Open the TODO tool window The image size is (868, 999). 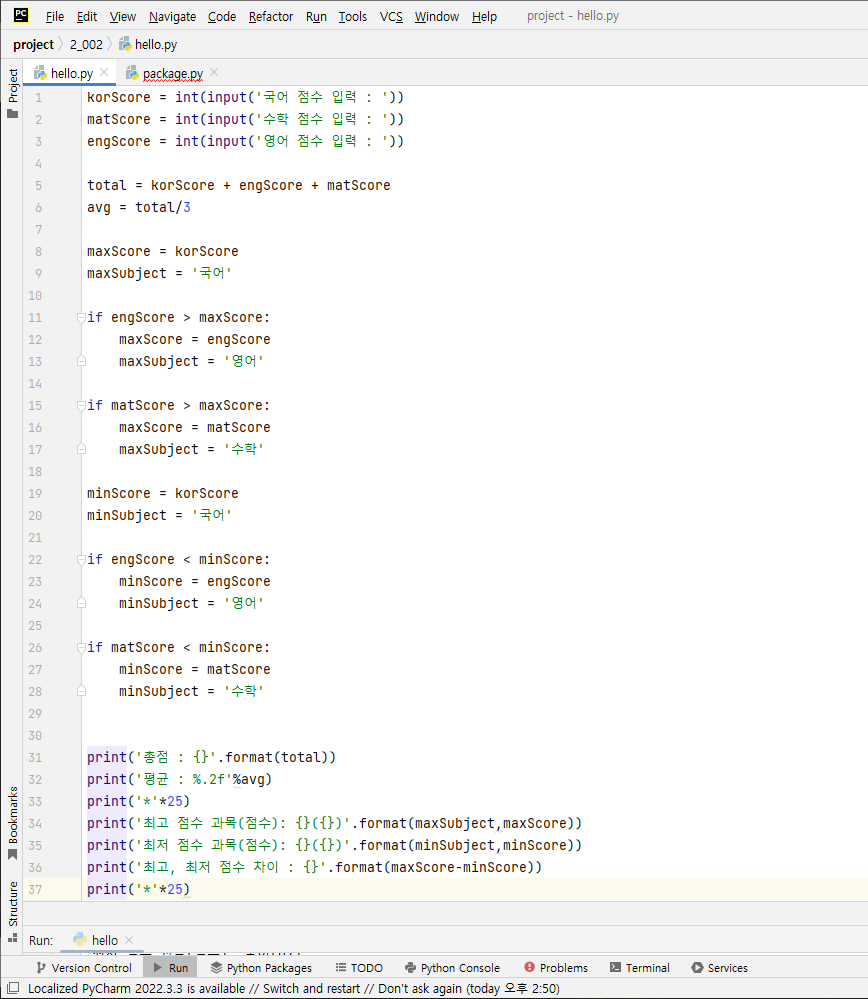click(359, 968)
